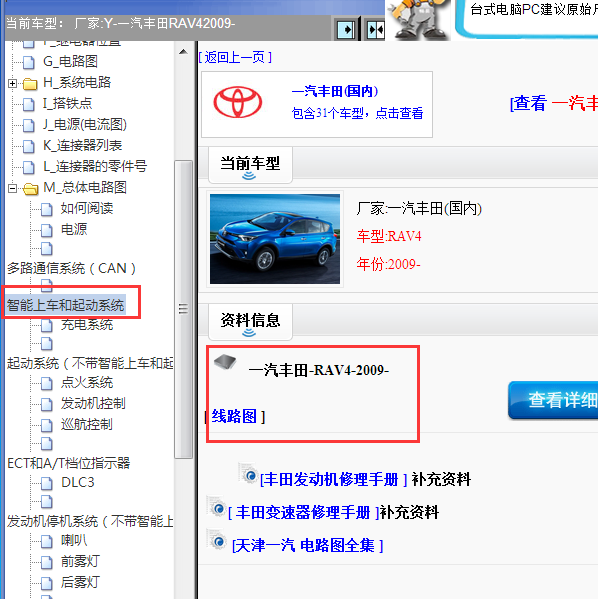Click 厂家:一汽丰田(国内) text
The image size is (598, 599).
pyautogui.click(x=419, y=209)
